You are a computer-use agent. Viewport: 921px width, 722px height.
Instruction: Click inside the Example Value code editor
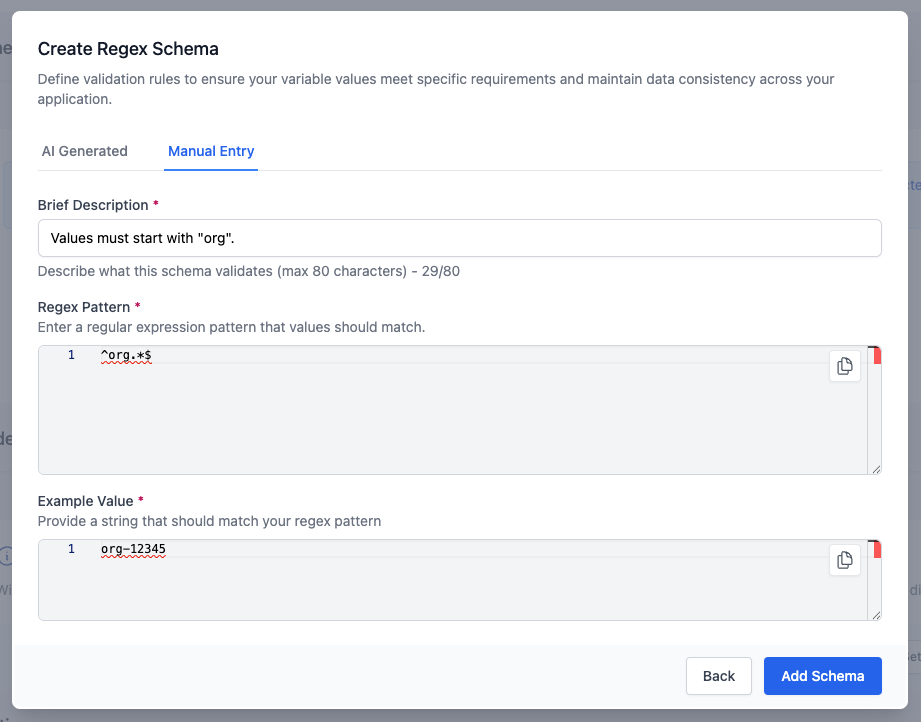400,580
